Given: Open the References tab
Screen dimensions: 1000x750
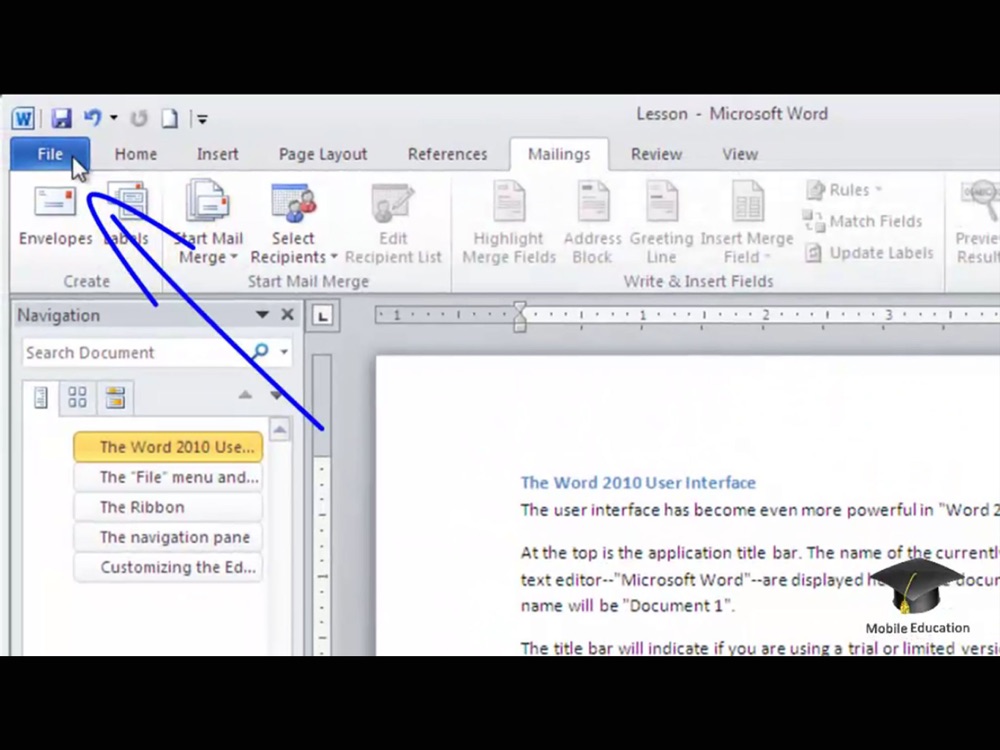Looking at the screenshot, I should tap(447, 154).
